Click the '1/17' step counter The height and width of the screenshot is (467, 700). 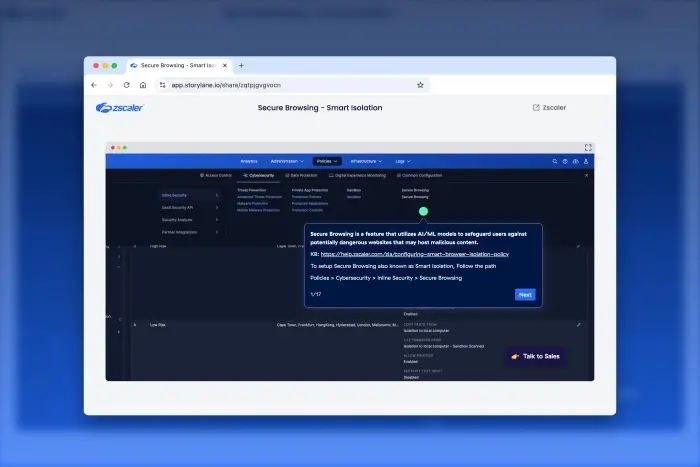tap(316, 295)
